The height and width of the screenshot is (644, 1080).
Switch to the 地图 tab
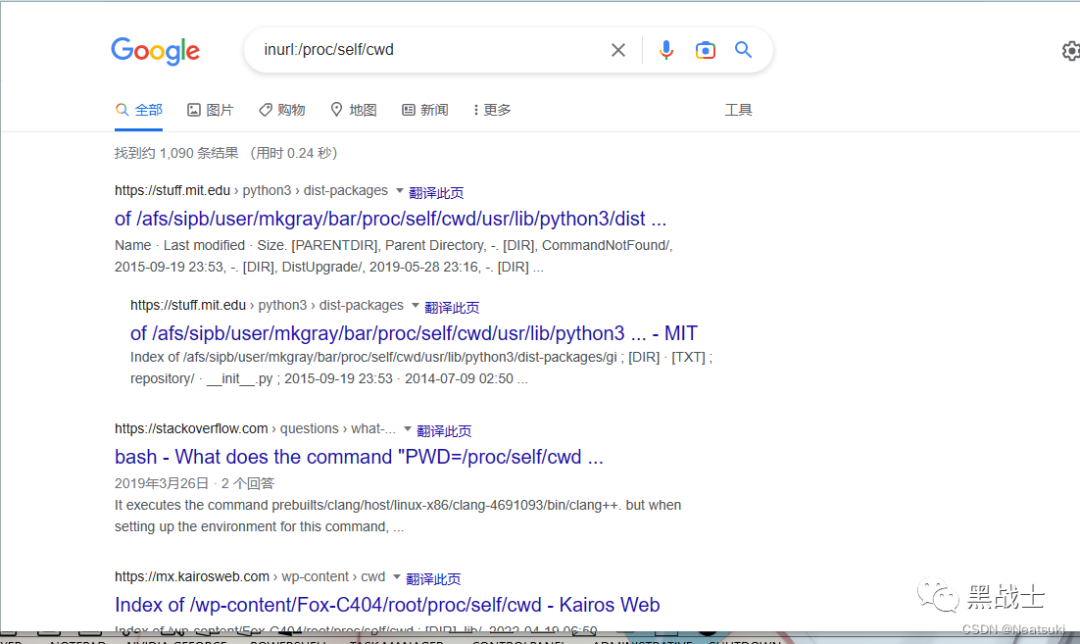coord(353,110)
